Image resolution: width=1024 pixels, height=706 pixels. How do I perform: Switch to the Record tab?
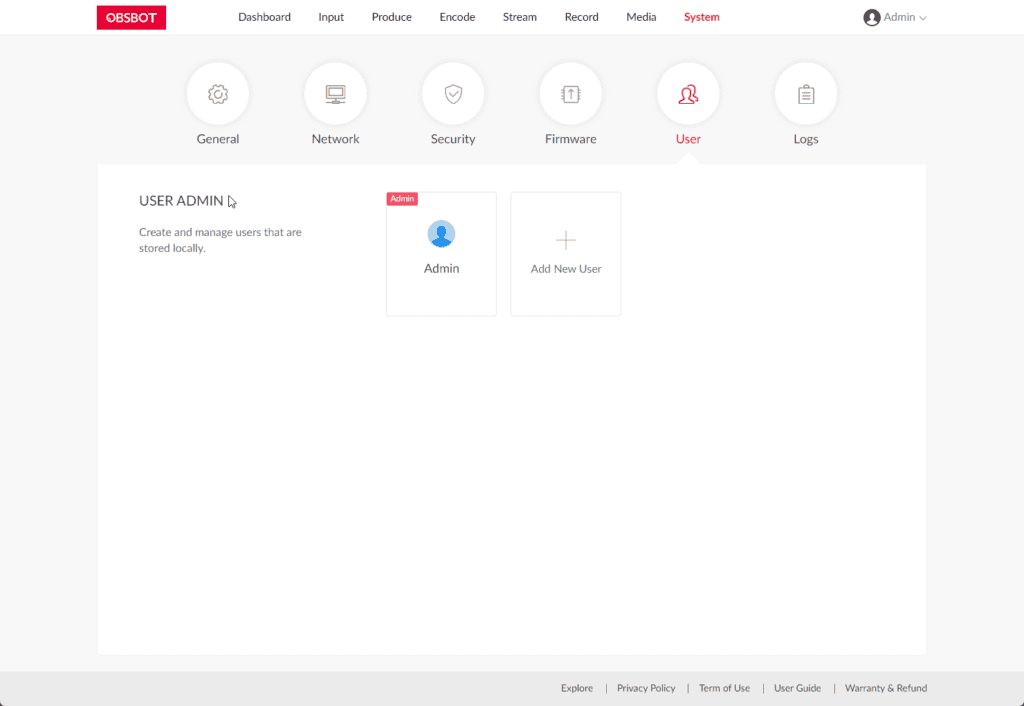(x=581, y=17)
